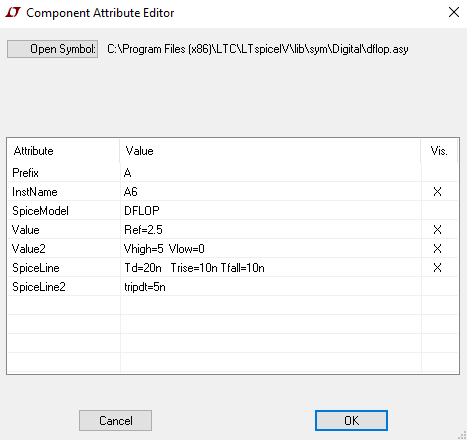Click the Open Symbol button
This screenshot has width=467, height=440.
[x=52, y=49]
